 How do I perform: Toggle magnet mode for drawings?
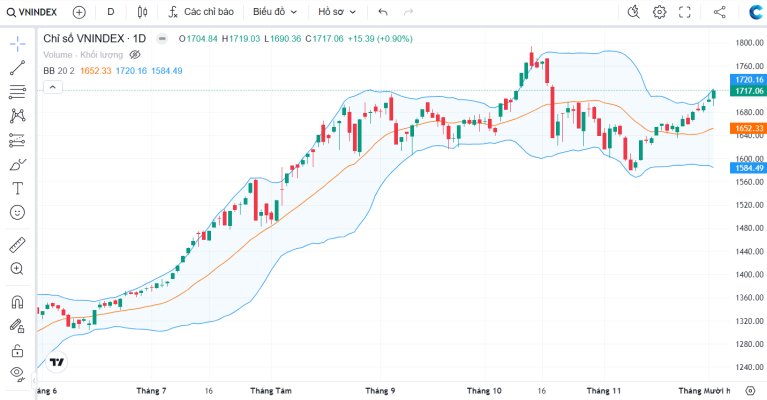click(x=17, y=302)
